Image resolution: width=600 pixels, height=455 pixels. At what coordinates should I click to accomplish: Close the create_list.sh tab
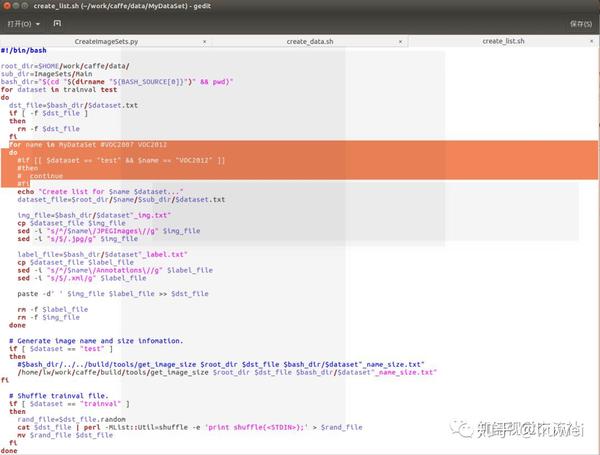(x=591, y=41)
